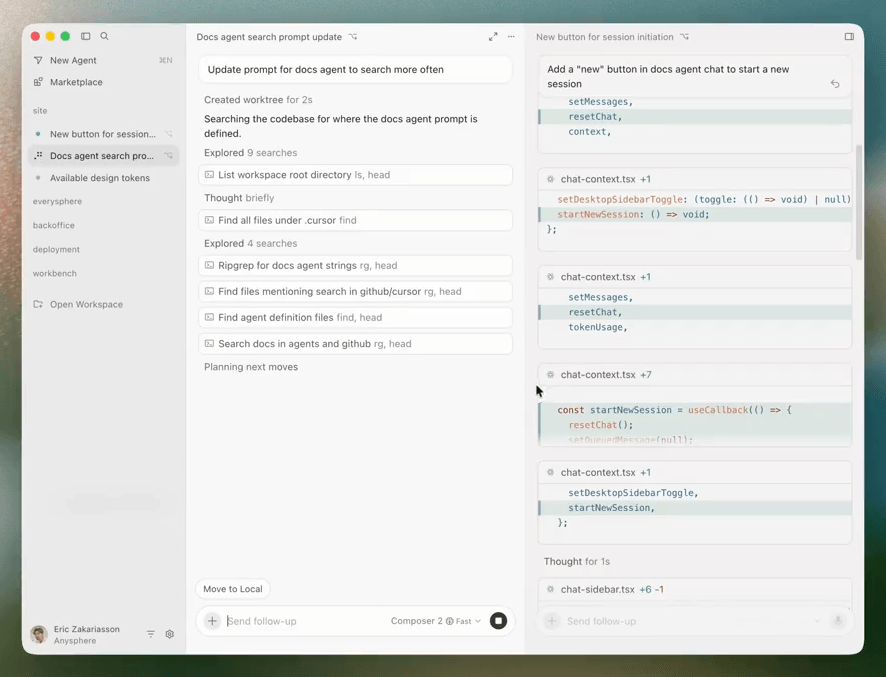
Task: Open settings gear at the sidebar bottom
Action: 170,634
